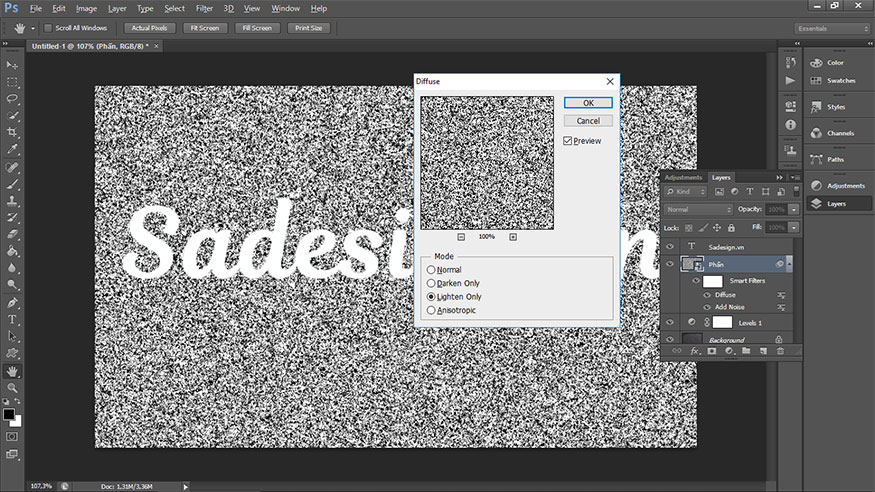Select the Eraser tool
The image size is (875, 492).
(x=12, y=234)
